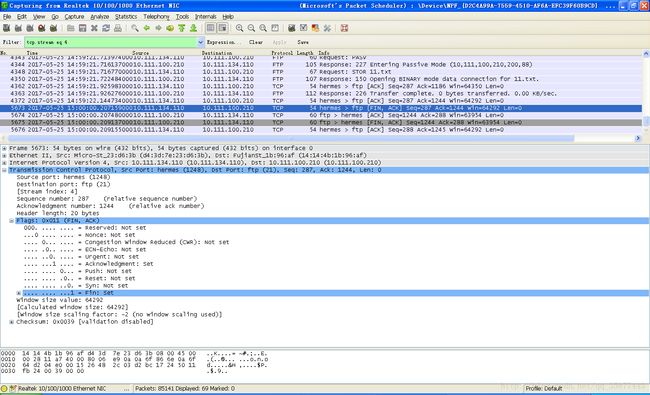The width and height of the screenshot is (650, 395).
Task: Find a packet with magnifier icon
Action: (x=135, y=28)
